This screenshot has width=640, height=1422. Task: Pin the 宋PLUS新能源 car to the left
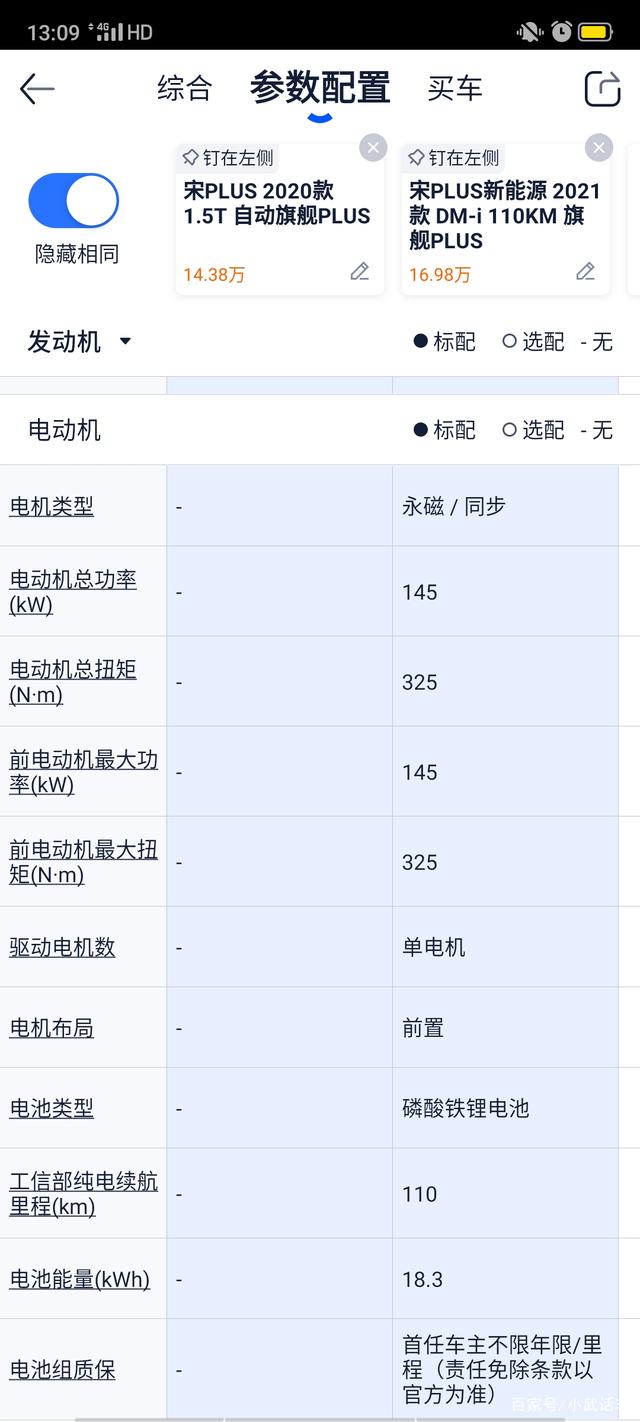click(456, 157)
